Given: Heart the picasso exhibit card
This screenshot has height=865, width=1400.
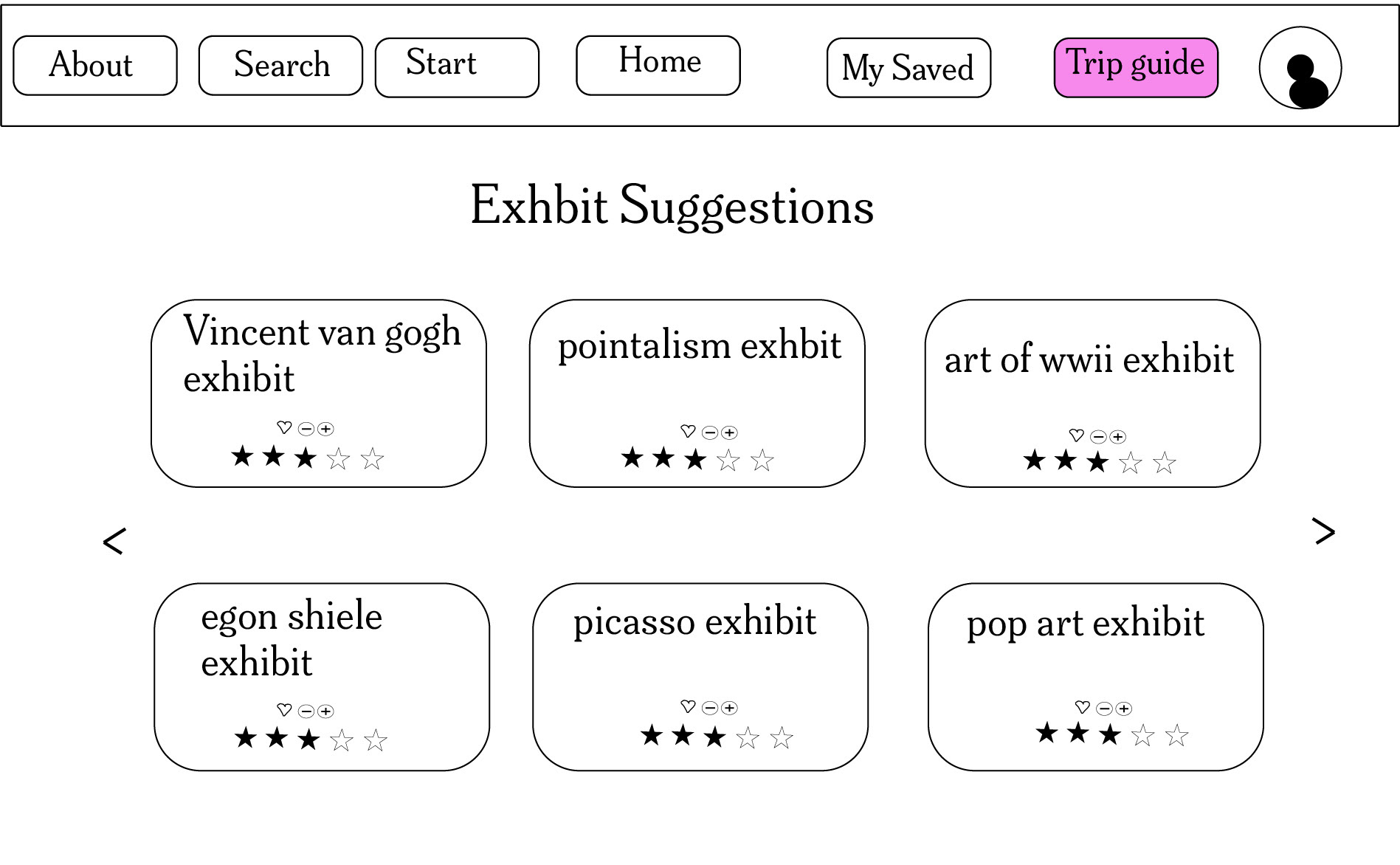Looking at the screenshot, I should tap(688, 706).
